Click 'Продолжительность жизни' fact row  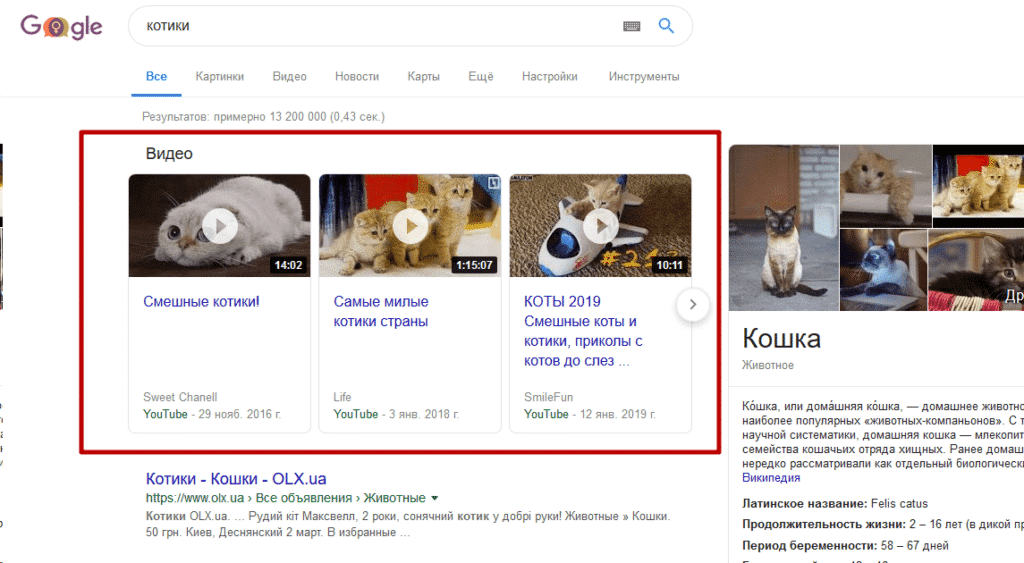883,524
